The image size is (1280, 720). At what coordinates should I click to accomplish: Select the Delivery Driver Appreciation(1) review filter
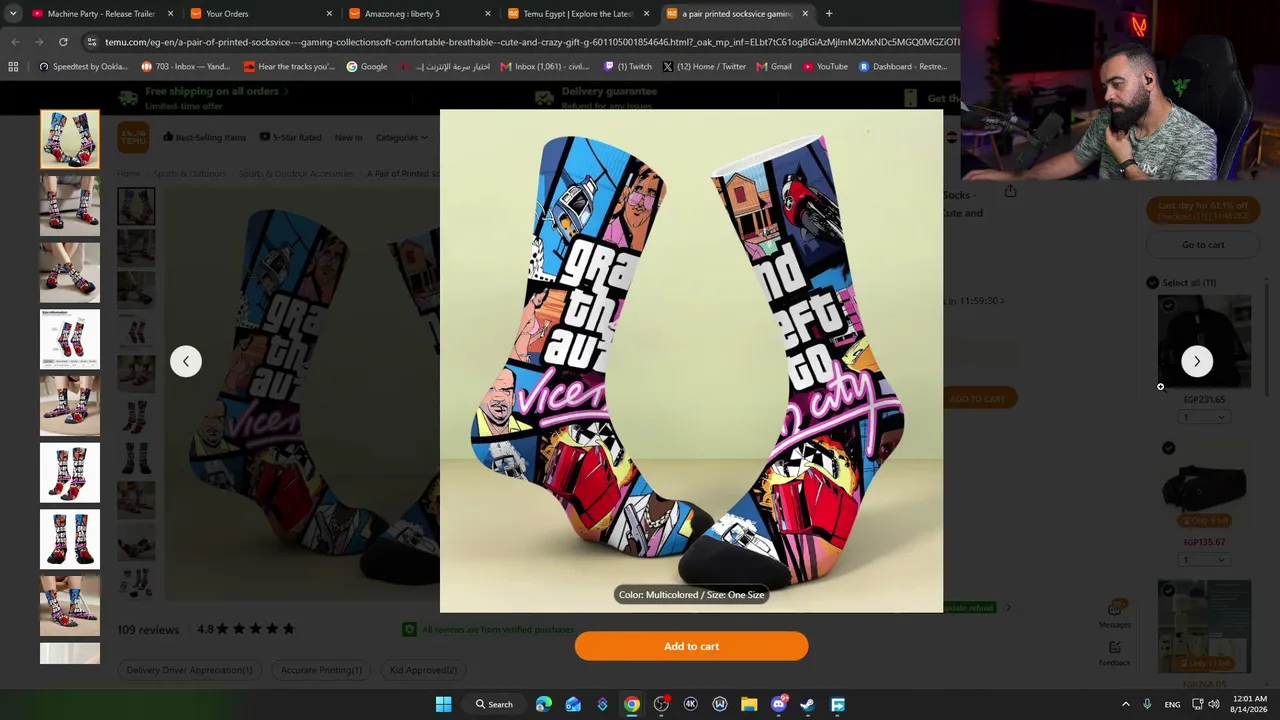click(189, 670)
